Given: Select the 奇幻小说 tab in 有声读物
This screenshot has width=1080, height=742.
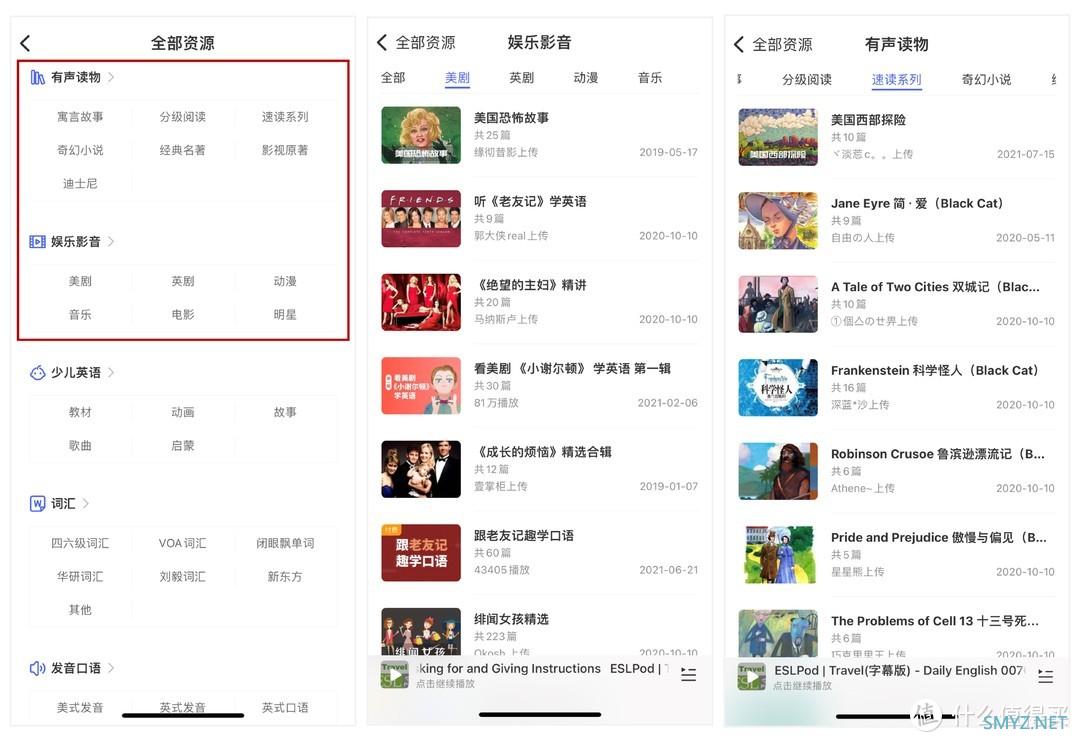Looking at the screenshot, I should pyautogui.click(x=986, y=80).
